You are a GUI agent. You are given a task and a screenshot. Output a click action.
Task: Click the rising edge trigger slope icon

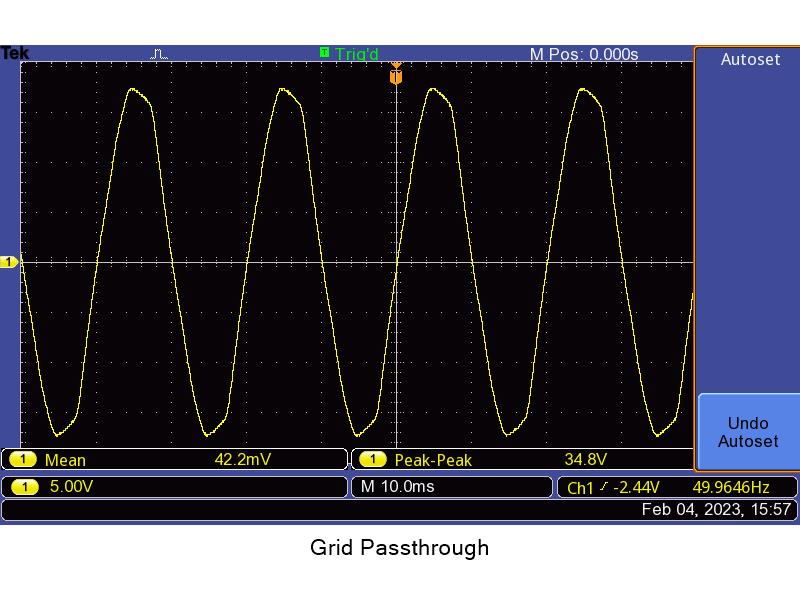pyautogui.click(x=604, y=487)
